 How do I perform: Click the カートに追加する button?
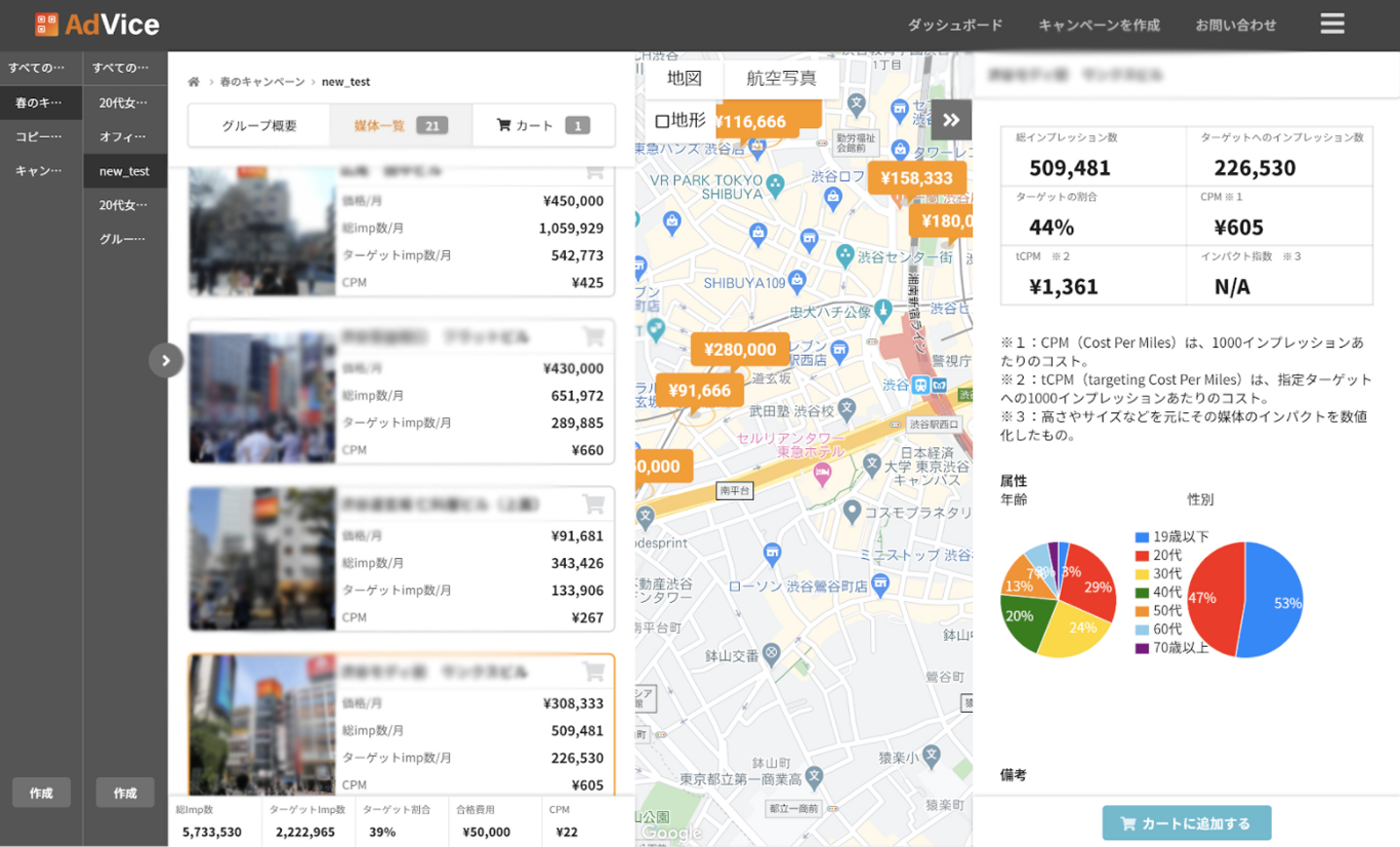tap(1186, 823)
